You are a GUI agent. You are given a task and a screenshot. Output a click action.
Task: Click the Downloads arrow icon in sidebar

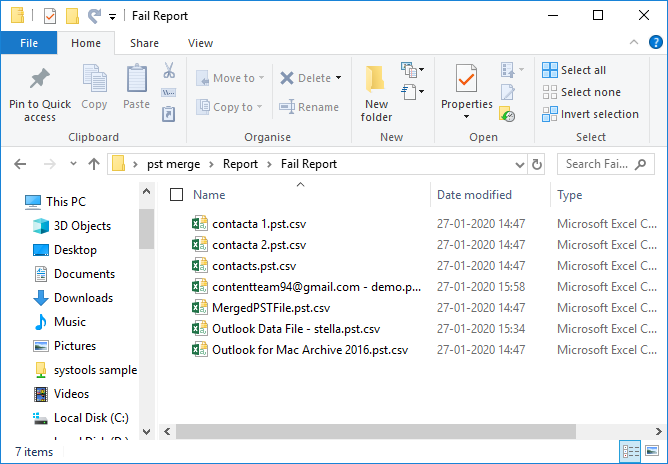pyautogui.click(x=41, y=298)
